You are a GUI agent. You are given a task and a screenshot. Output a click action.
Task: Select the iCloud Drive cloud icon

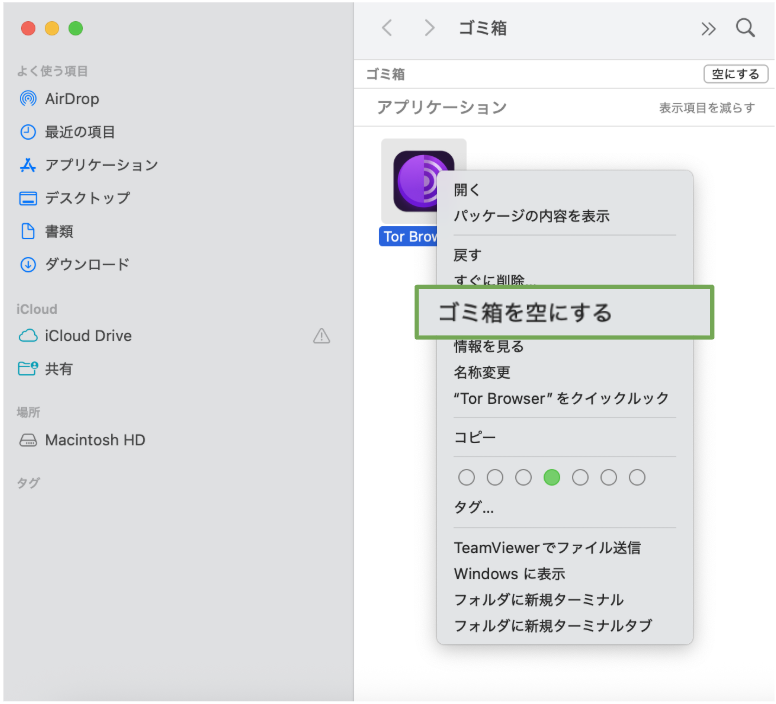[28, 336]
